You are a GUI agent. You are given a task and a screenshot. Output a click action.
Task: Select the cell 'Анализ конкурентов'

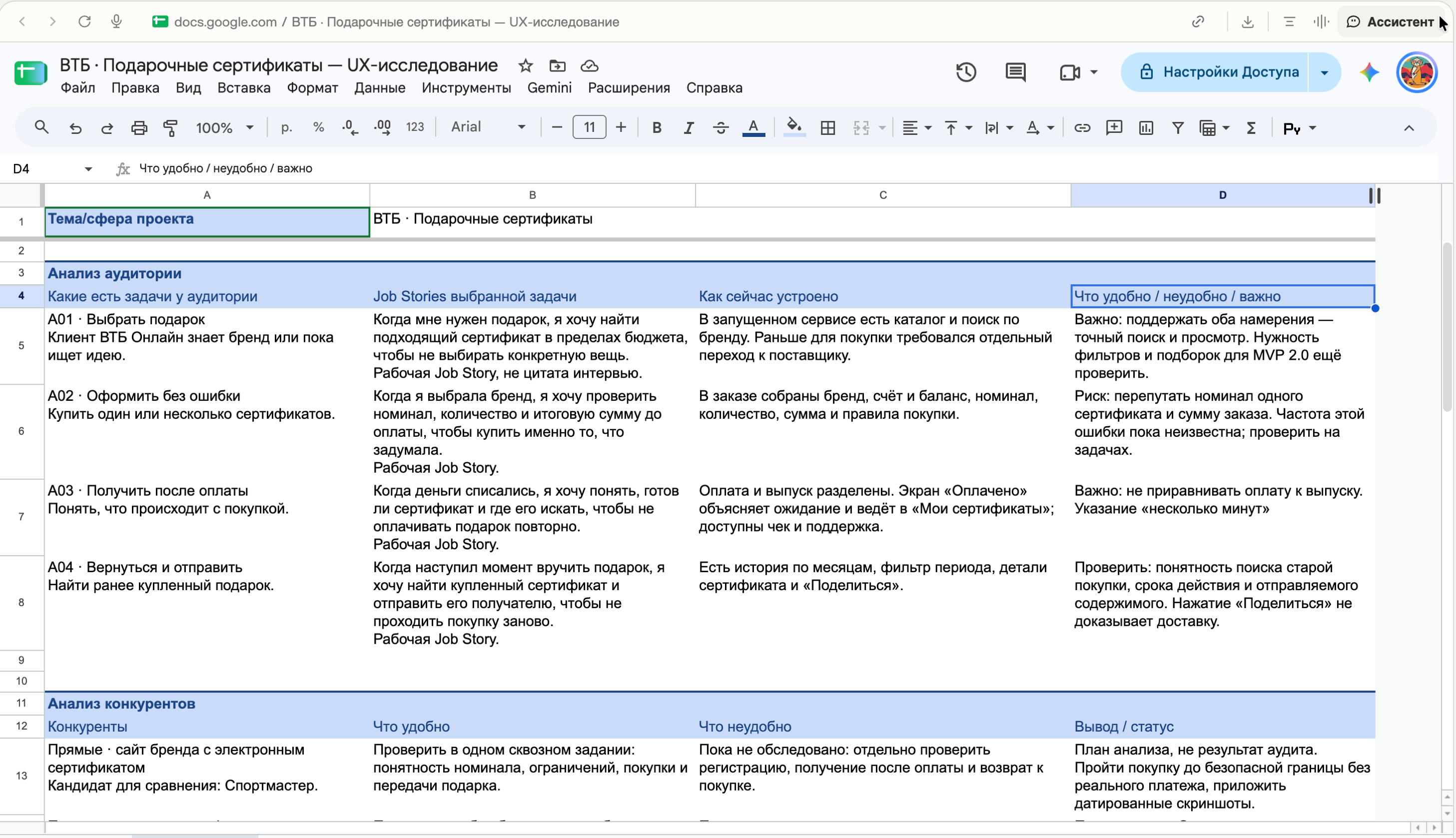(x=121, y=703)
